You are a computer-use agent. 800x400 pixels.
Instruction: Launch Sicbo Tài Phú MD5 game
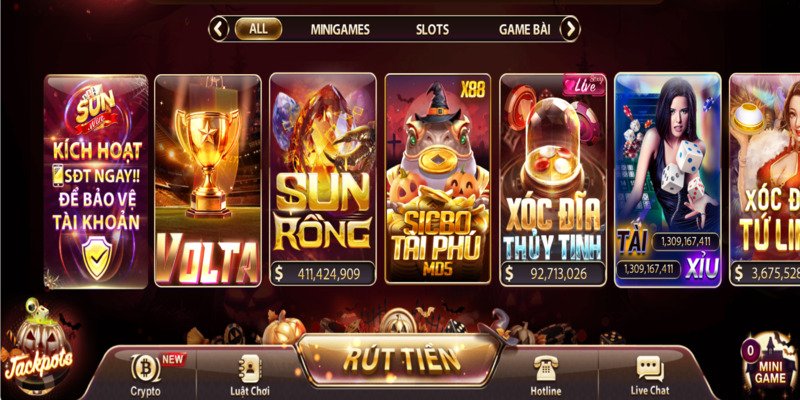(x=438, y=179)
